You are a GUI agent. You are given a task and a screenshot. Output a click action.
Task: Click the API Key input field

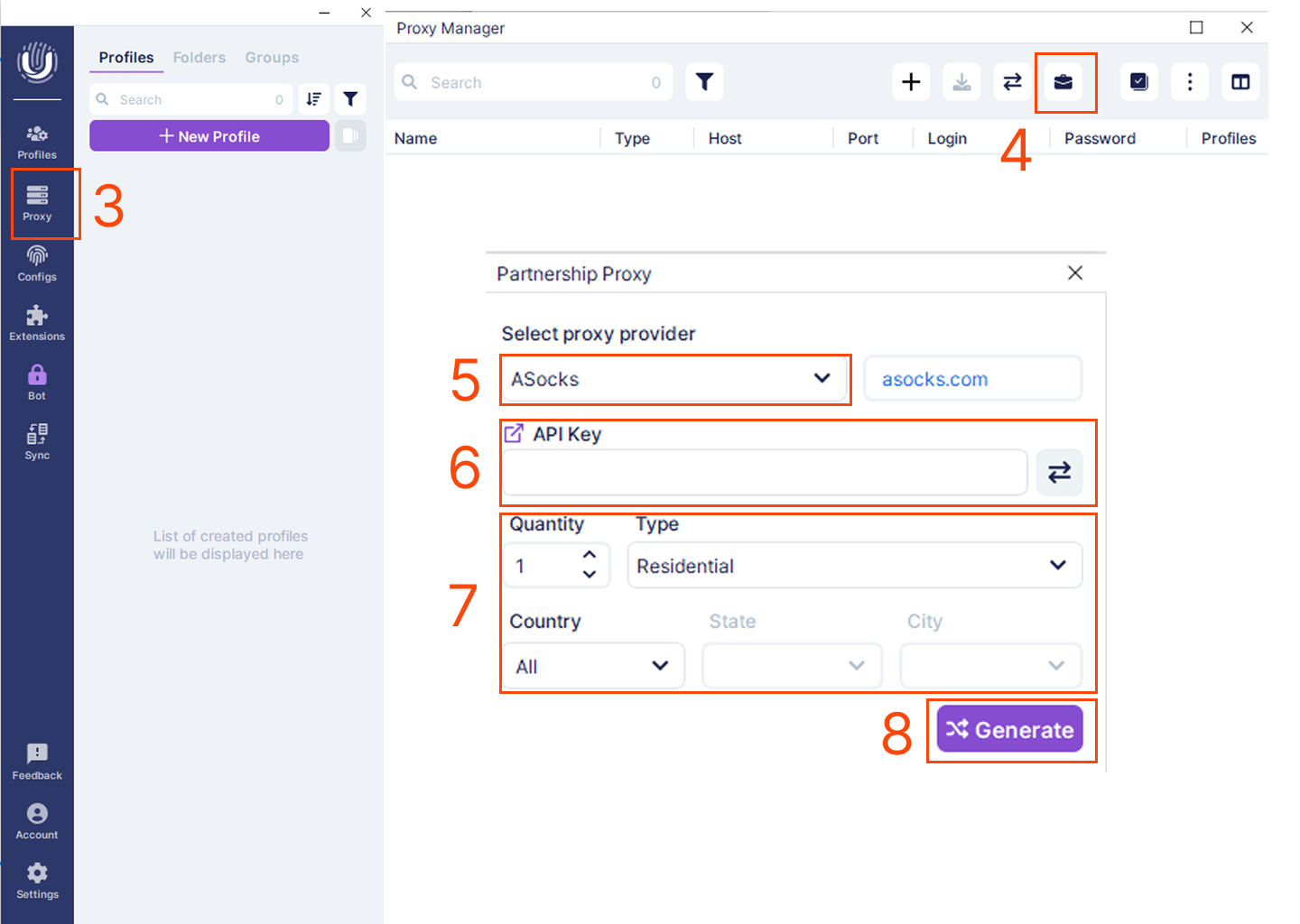pos(764,472)
